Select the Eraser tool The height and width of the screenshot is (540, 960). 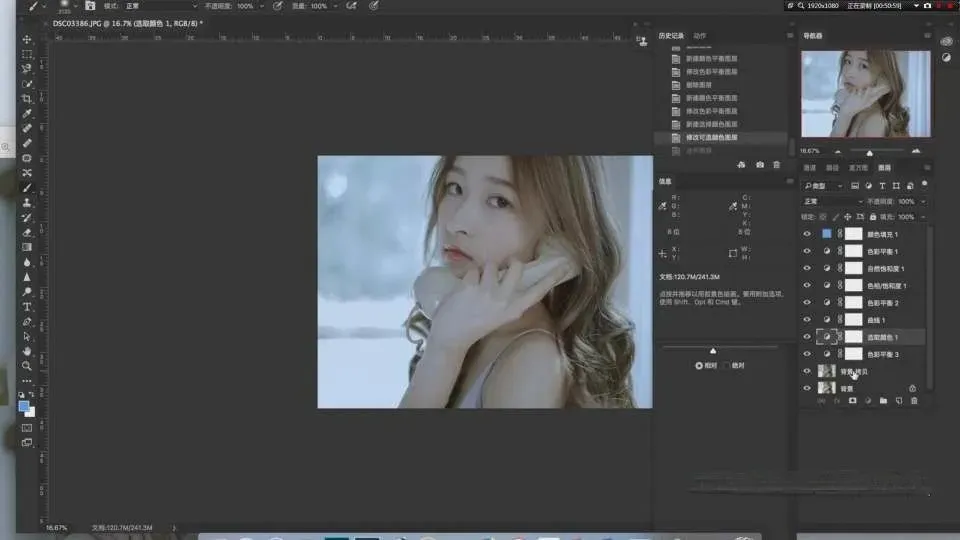click(x=27, y=232)
